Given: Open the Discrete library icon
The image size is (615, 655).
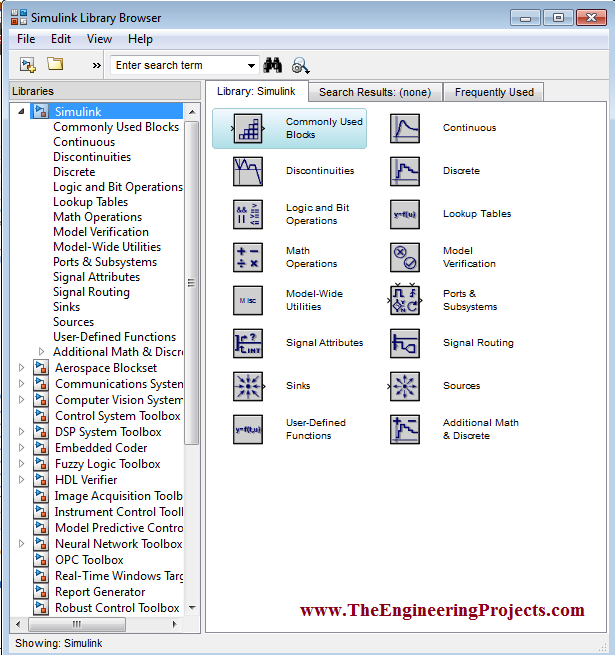Looking at the screenshot, I should coord(405,171).
